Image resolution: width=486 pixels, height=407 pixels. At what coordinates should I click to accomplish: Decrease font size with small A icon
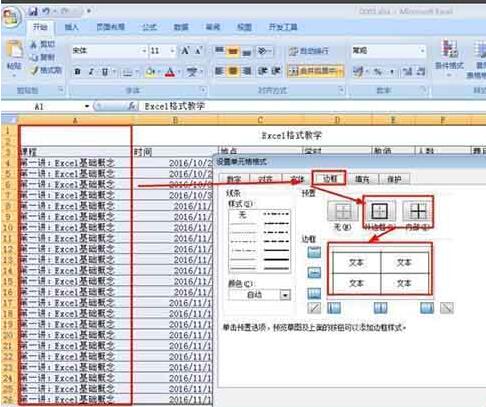199,51
